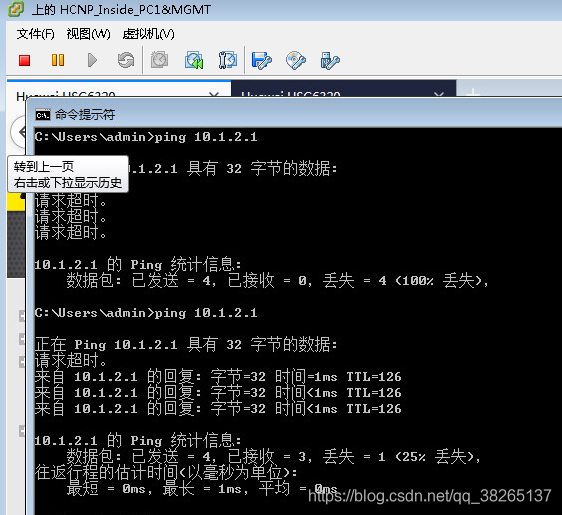The image size is (562, 515).
Task: Close the dark Huawei USG6320 tab
Action: (438, 95)
